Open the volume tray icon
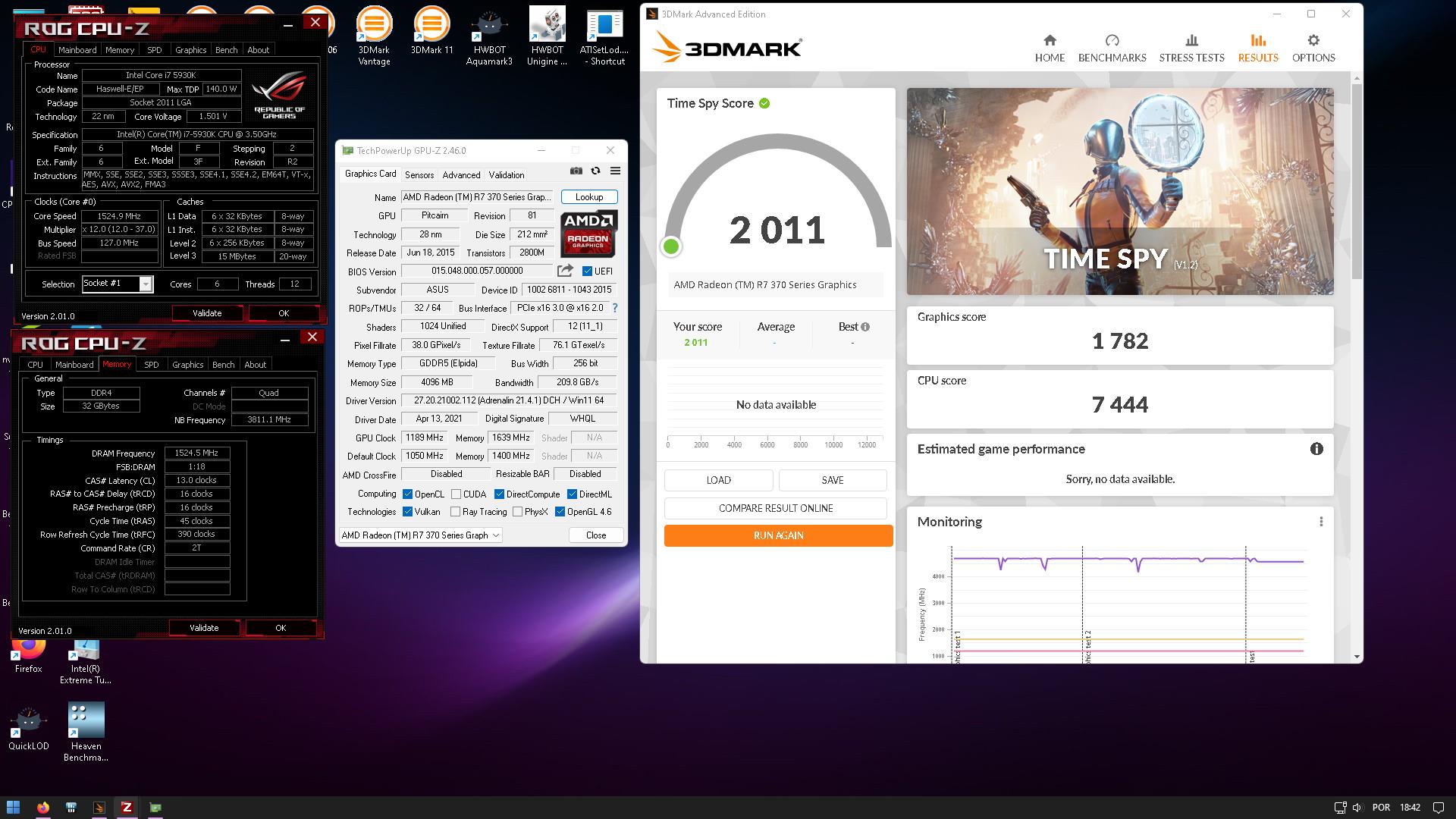This screenshot has height=819, width=1456. [x=1357, y=808]
